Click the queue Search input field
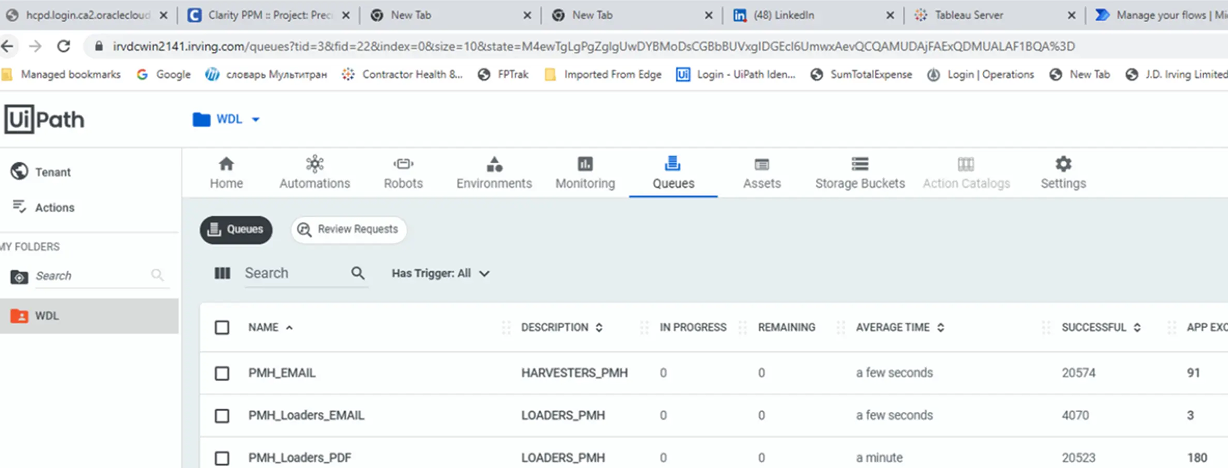This screenshot has height=468, width=1228. pos(295,273)
